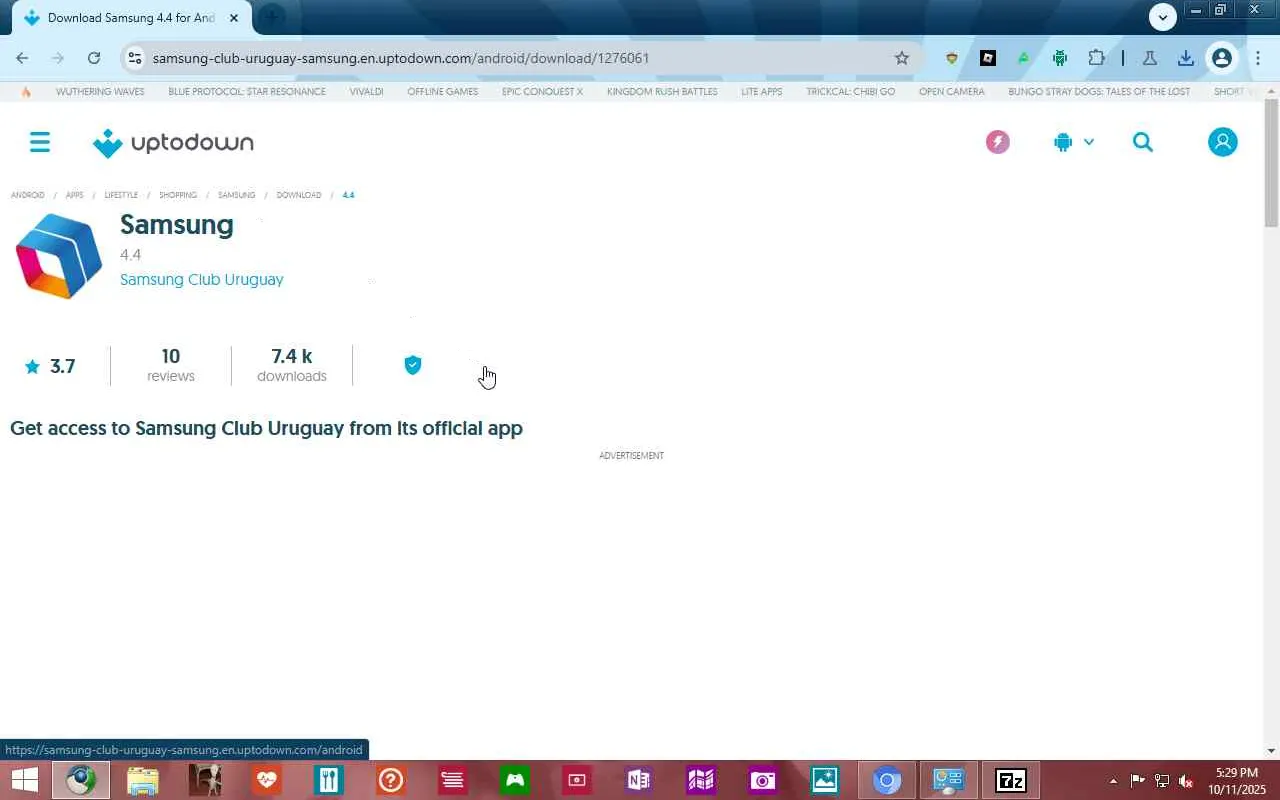The image size is (1280, 800).
Task: Open the Chrome three-dot menu
Action: click(1258, 58)
